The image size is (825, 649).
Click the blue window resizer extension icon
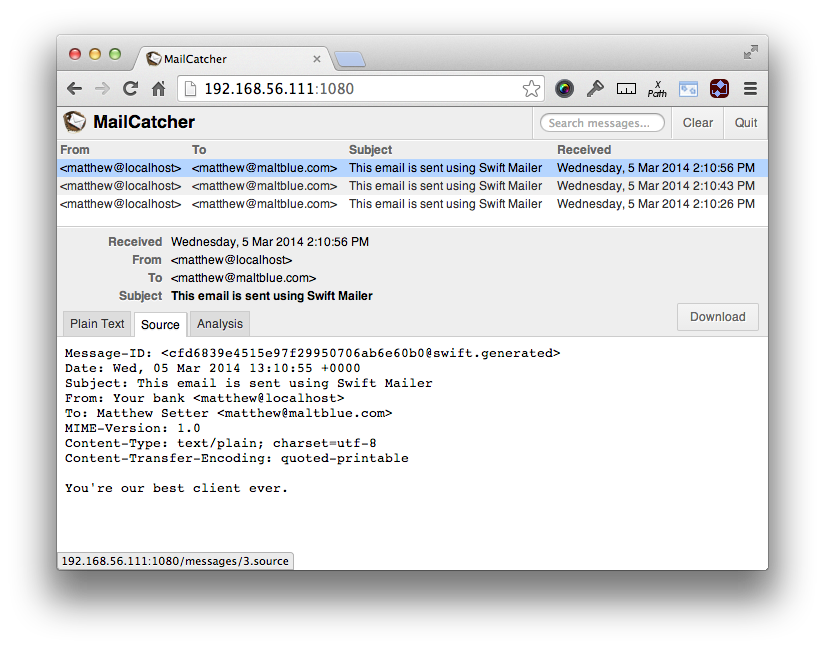pos(688,89)
